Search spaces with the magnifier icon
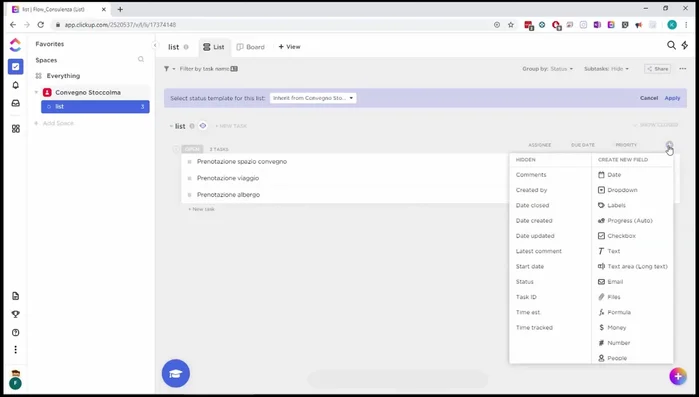This screenshot has width=699, height=397. [141, 59]
